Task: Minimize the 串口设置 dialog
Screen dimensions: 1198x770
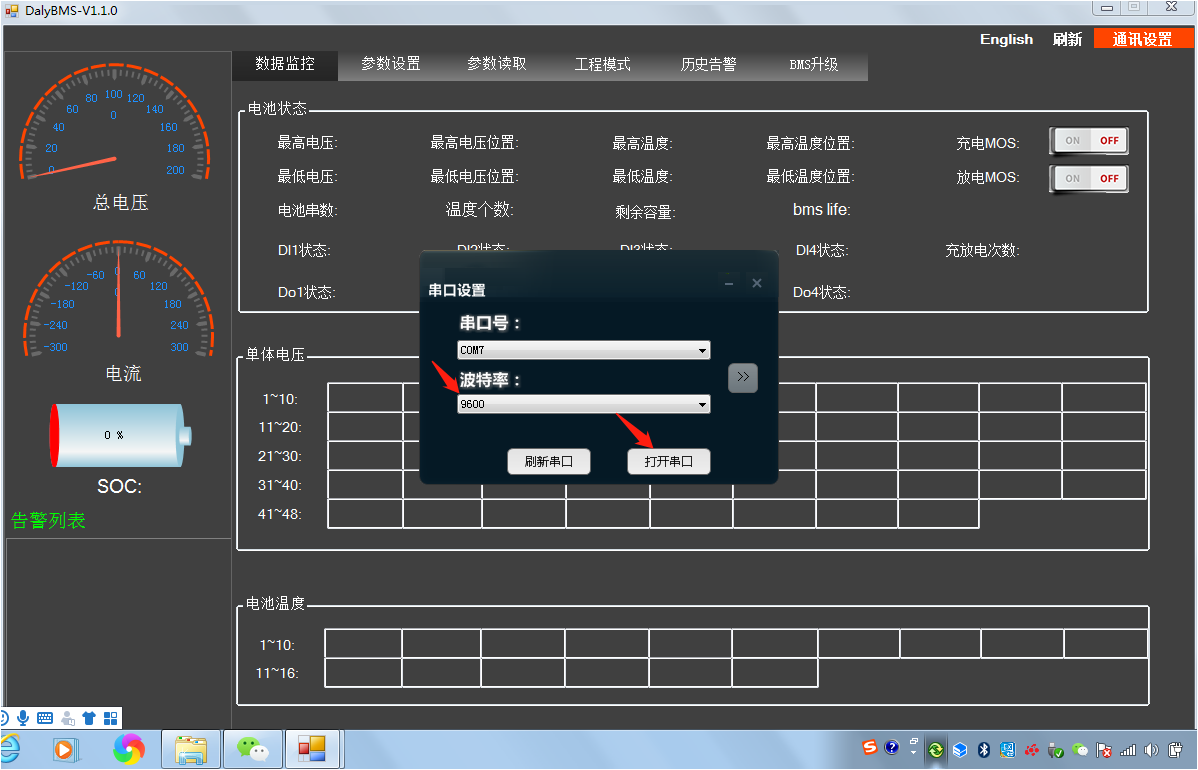Action: 729,283
